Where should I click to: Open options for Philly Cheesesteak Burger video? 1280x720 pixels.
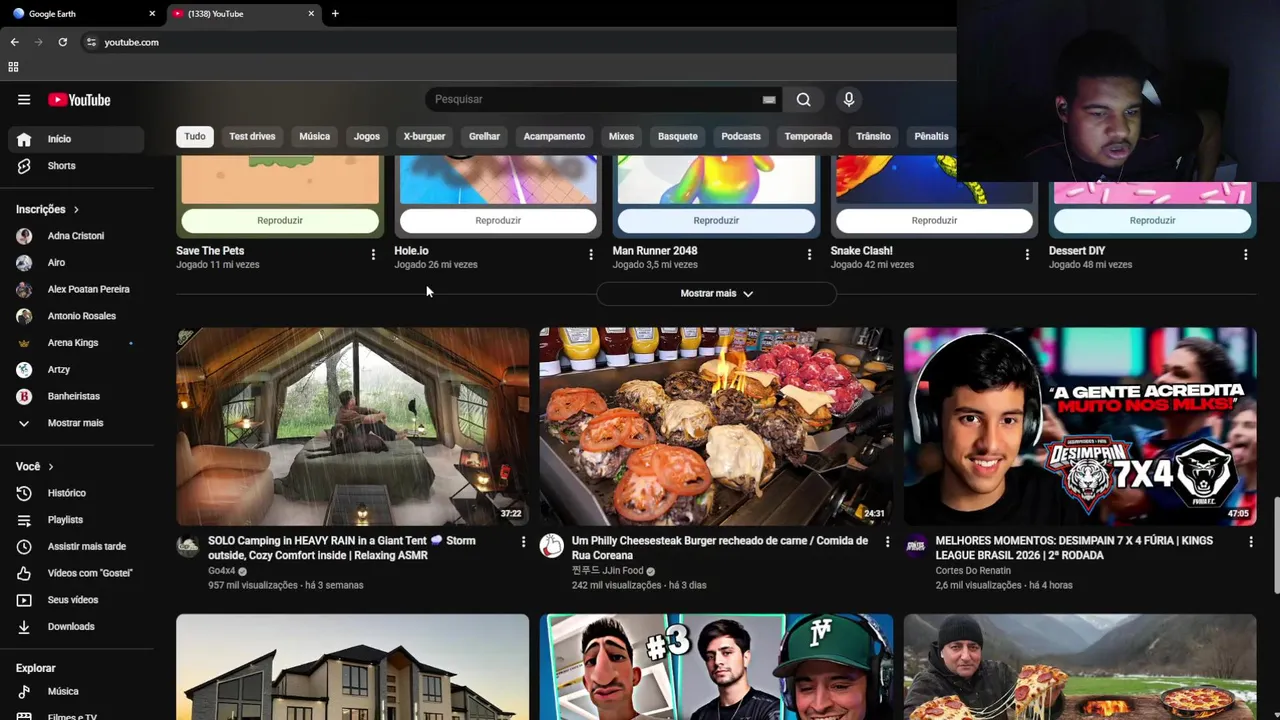coord(887,542)
